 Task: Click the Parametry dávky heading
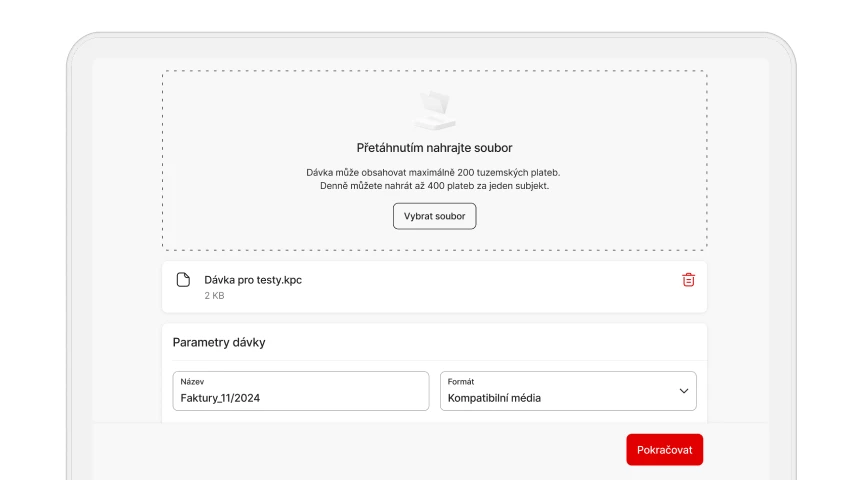coord(219,342)
